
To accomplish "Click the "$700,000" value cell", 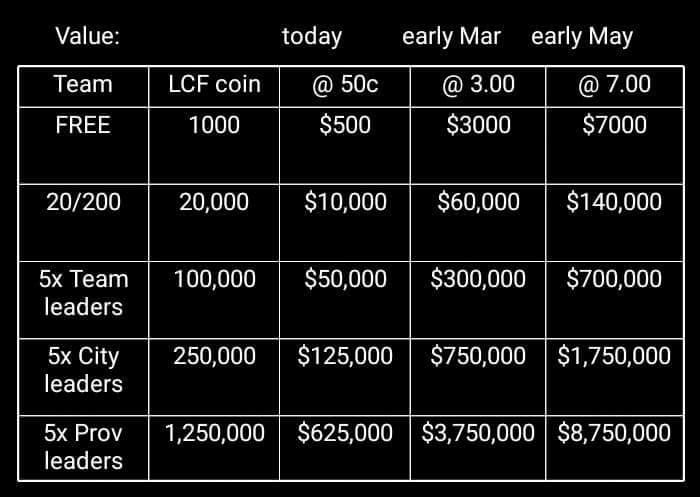I will pyautogui.click(x=614, y=279).
